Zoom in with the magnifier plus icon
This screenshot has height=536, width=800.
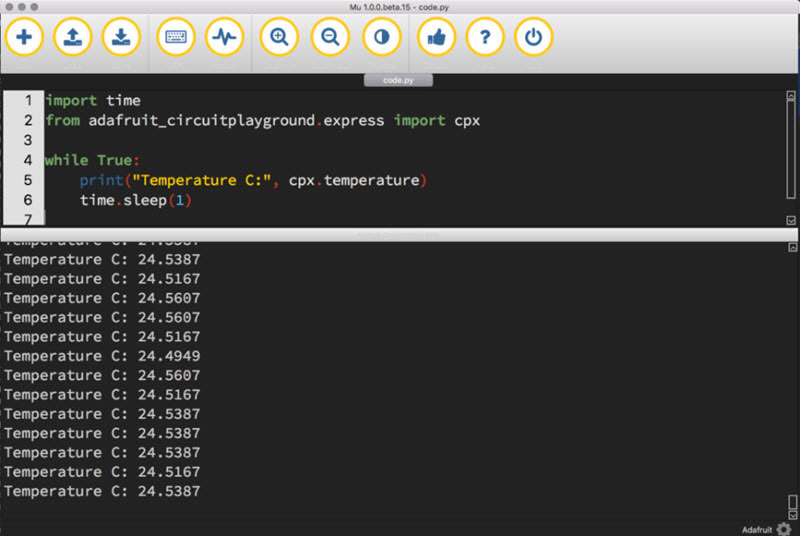pyautogui.click(x=279, y=38)
